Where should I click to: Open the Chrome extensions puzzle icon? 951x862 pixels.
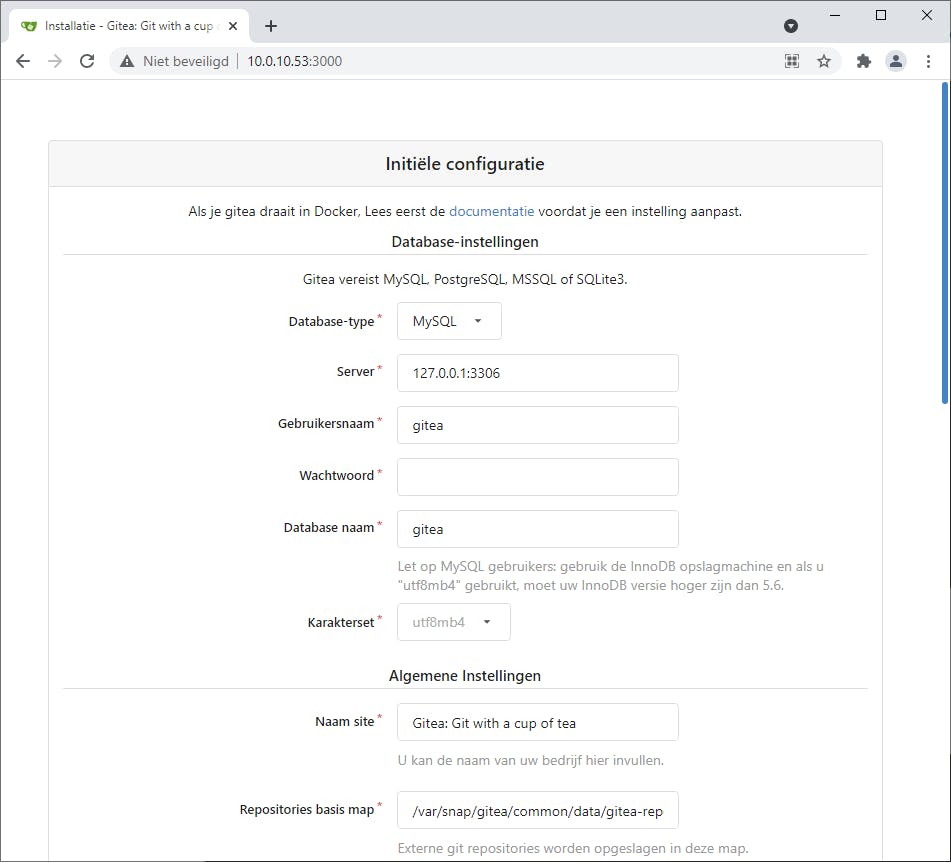coord(863,61)
